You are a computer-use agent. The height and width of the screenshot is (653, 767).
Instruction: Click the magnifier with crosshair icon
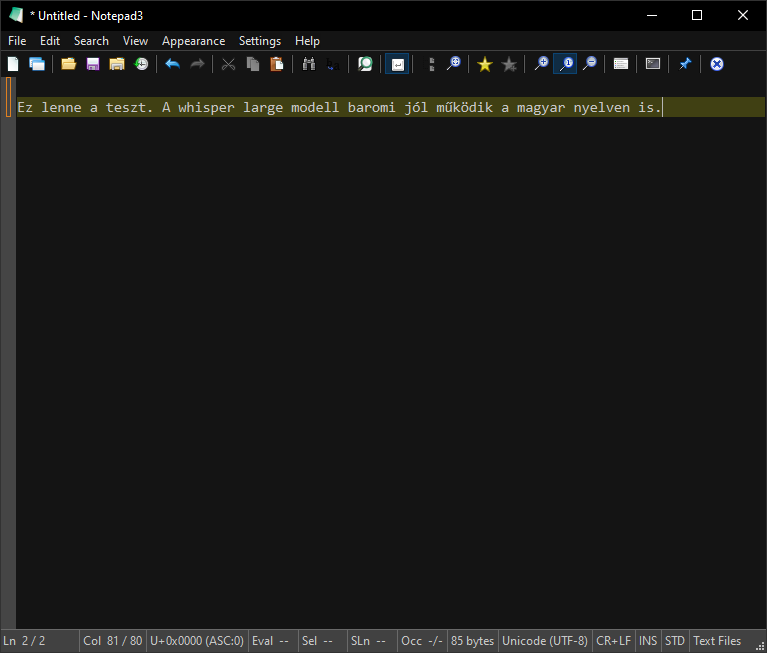pos(453,64)
